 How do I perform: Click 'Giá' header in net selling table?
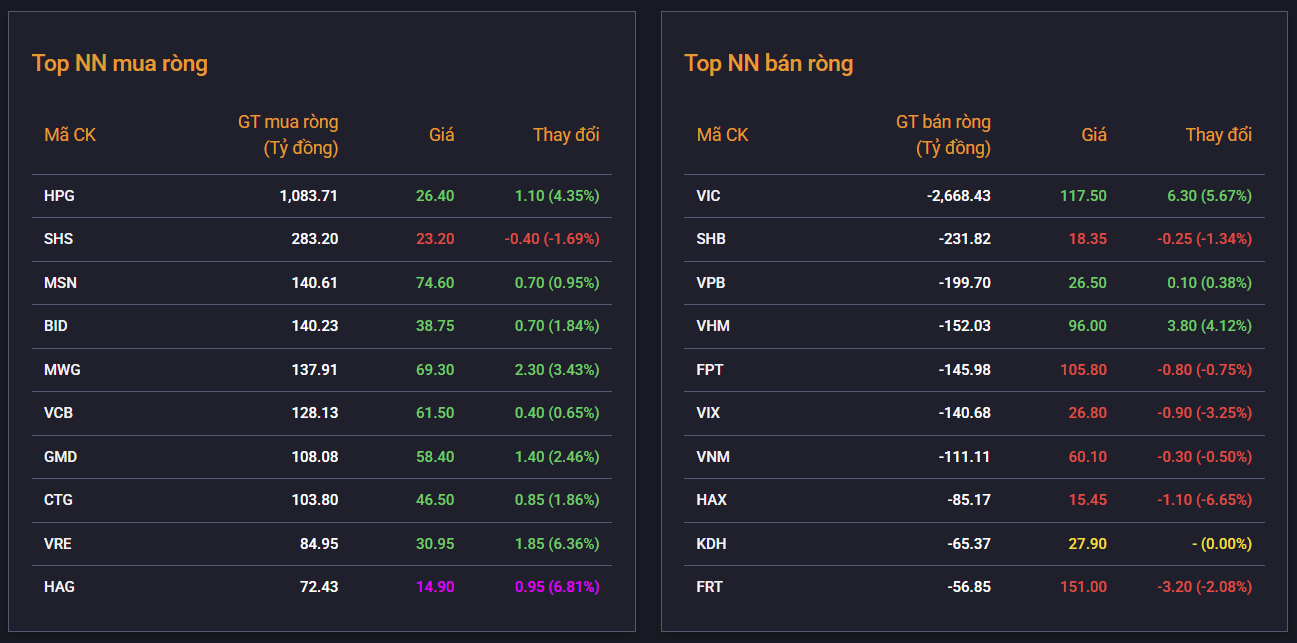[x=1094, y=135]
